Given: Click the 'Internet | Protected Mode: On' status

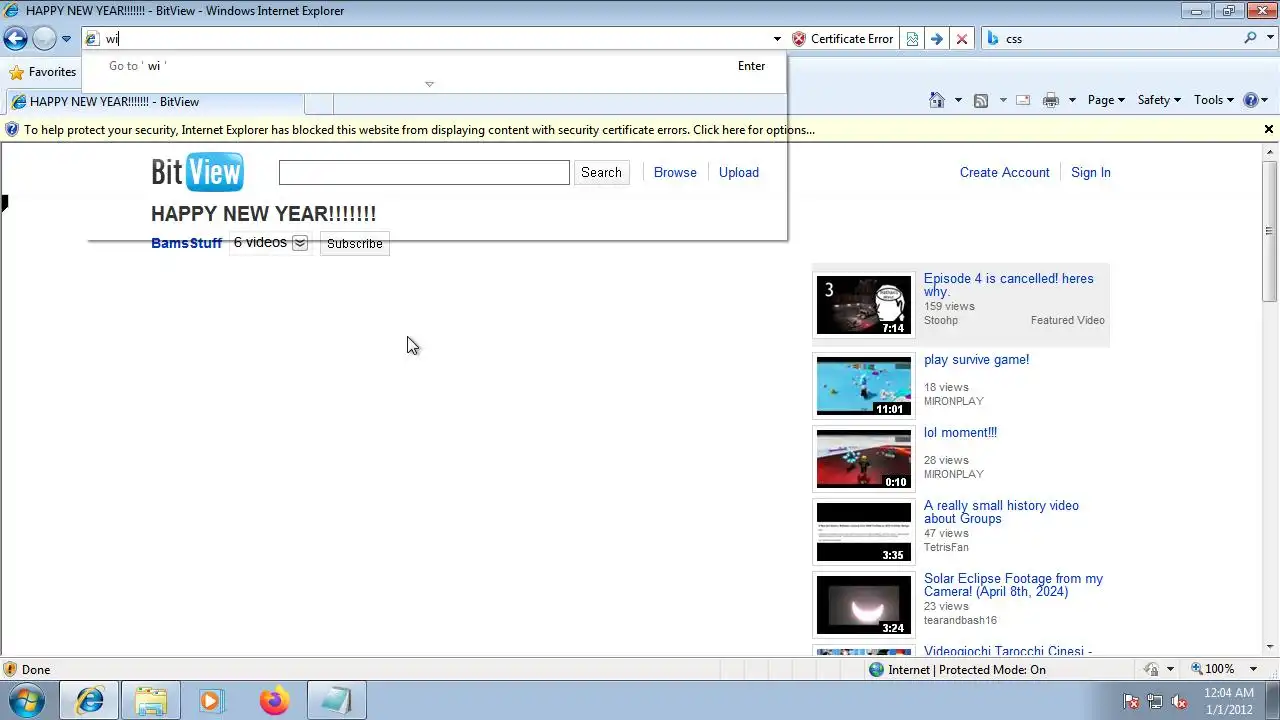Looking at the screenshot, I should pyautogui.click(x=956, y=670).
